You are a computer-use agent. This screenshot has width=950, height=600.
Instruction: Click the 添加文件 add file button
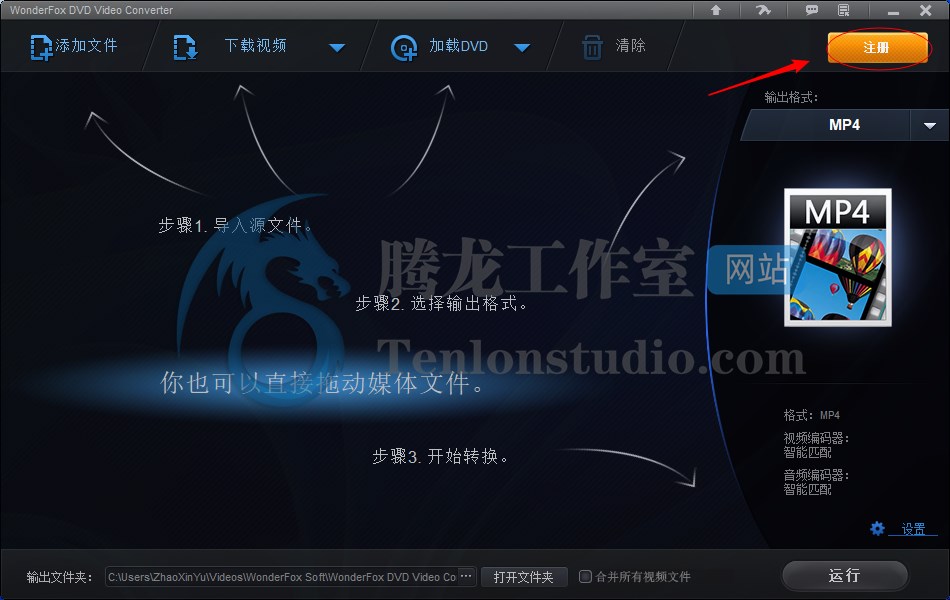click(x=74, y=46)
